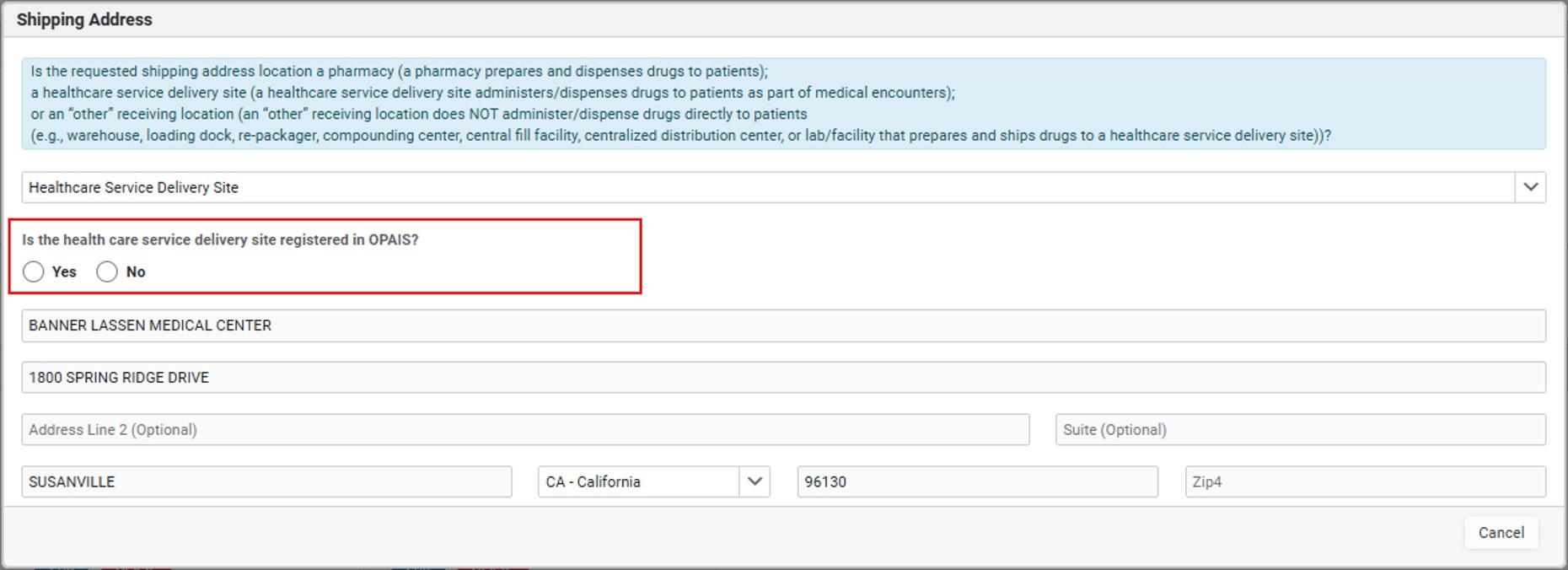
Task: Click the blue location-type help text box
Action: 784,104
